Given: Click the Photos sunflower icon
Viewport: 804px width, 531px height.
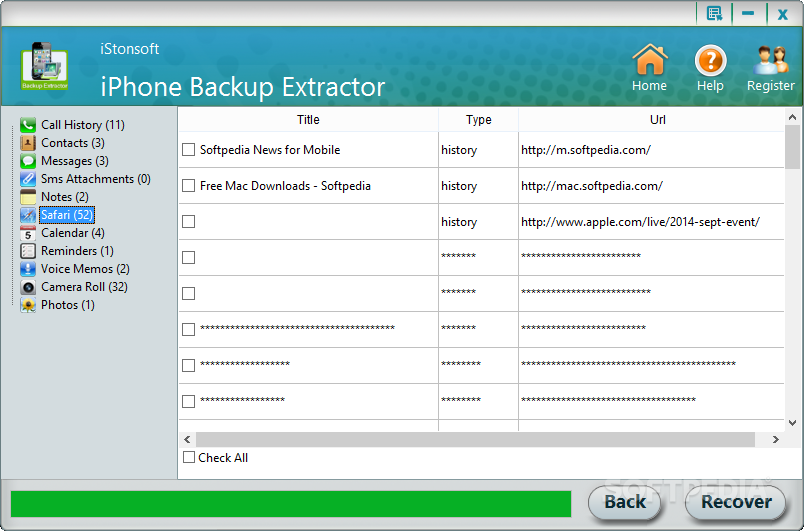Looking at the screenshot, I should point(28,305).
